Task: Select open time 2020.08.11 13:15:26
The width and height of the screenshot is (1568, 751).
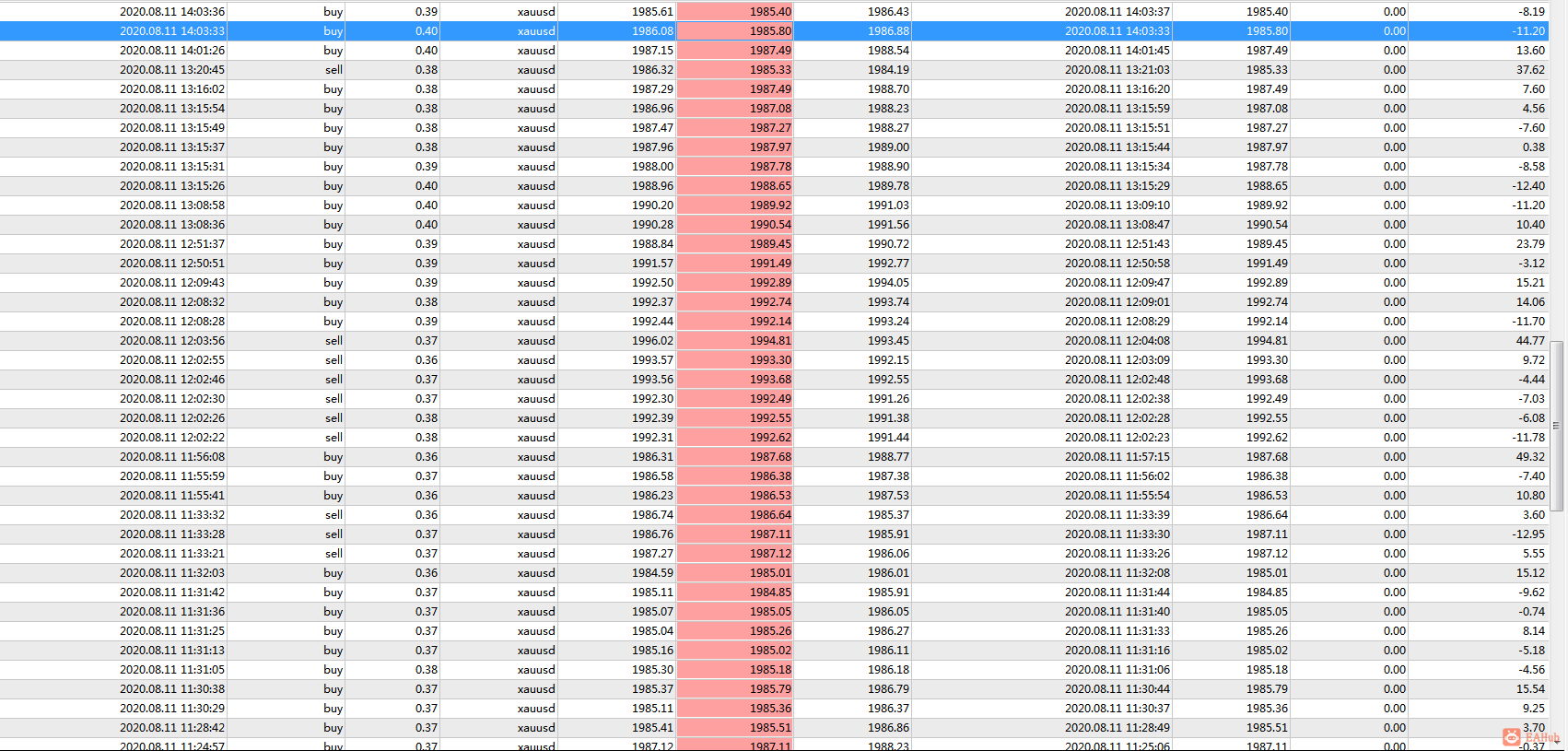Action: pos(172,186)
